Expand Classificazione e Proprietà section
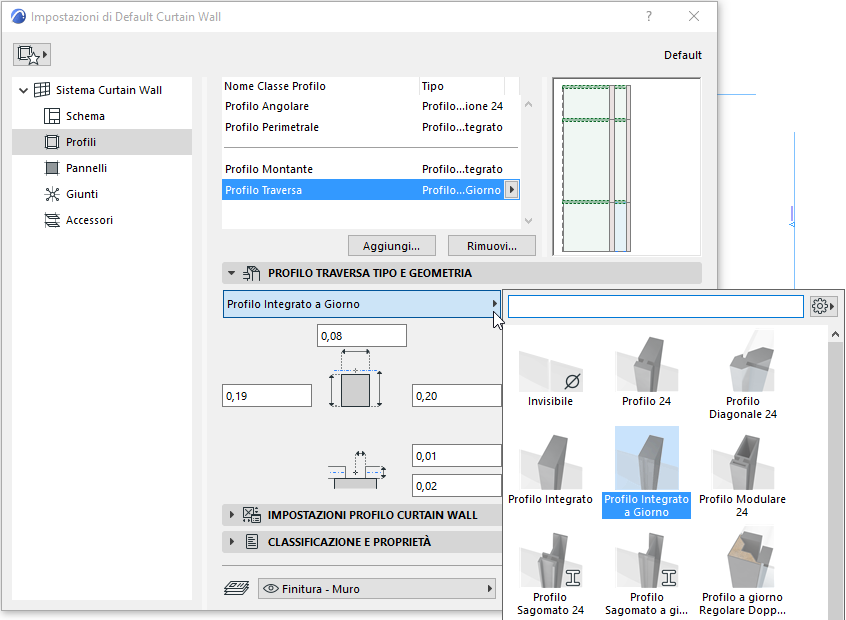The height and width of the screenshot is (620, 846). tap(231, 541)
